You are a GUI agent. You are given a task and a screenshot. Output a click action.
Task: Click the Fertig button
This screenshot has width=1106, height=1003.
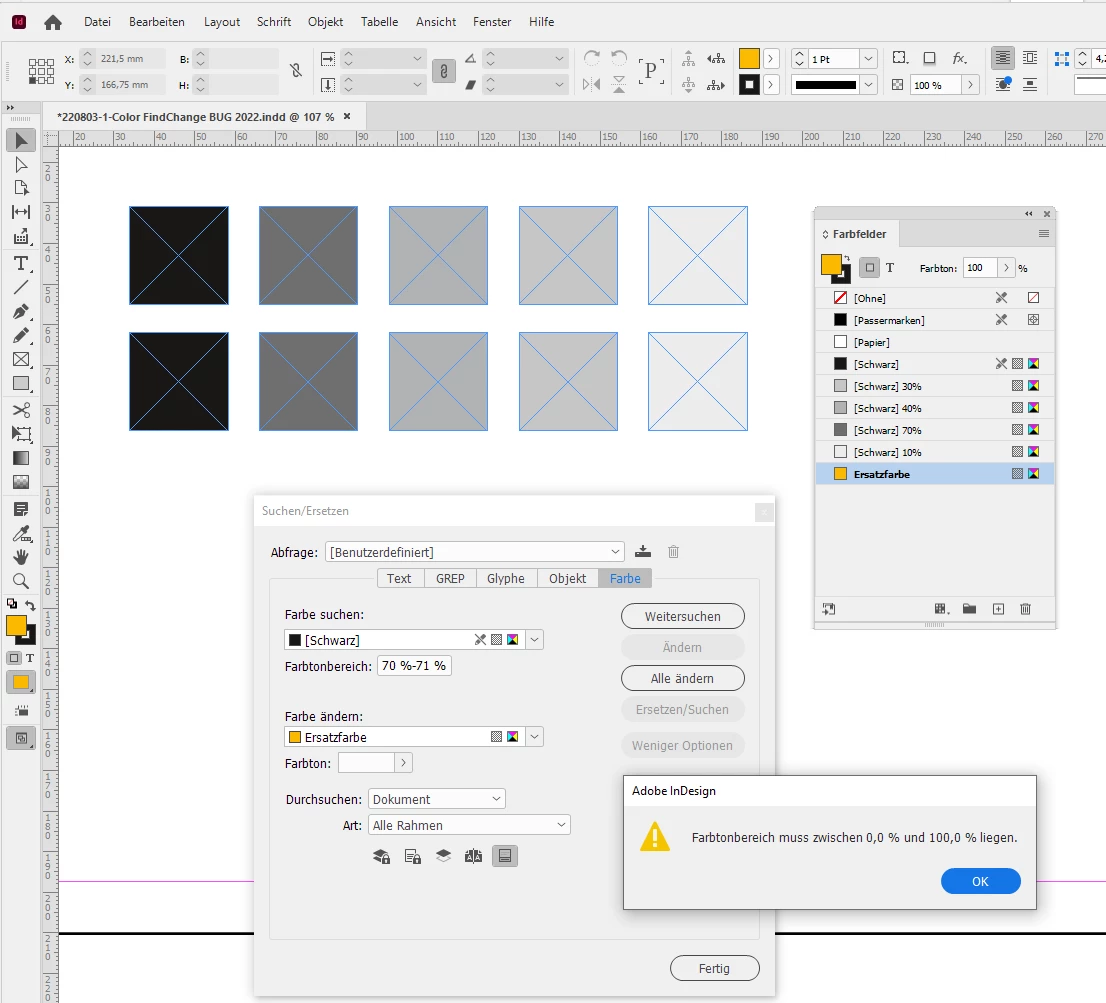point(715,968)
